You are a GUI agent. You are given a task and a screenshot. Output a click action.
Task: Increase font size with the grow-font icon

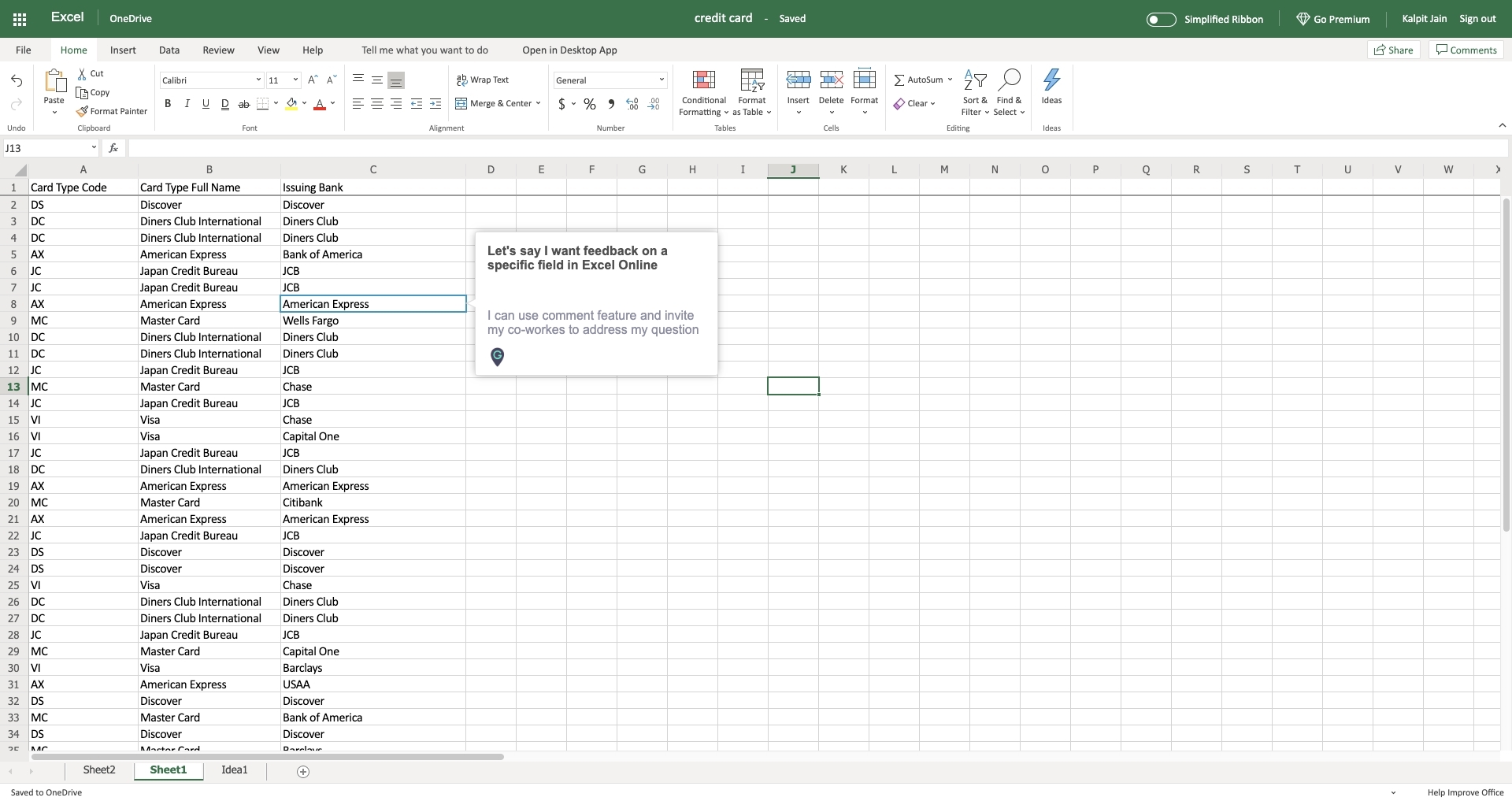coord(313,80)
